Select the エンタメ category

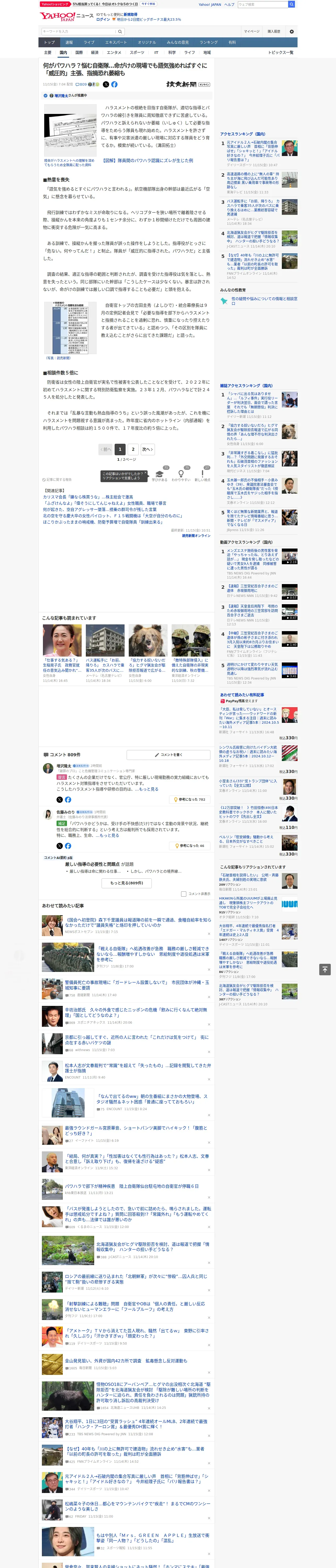[x=114, y=52]
